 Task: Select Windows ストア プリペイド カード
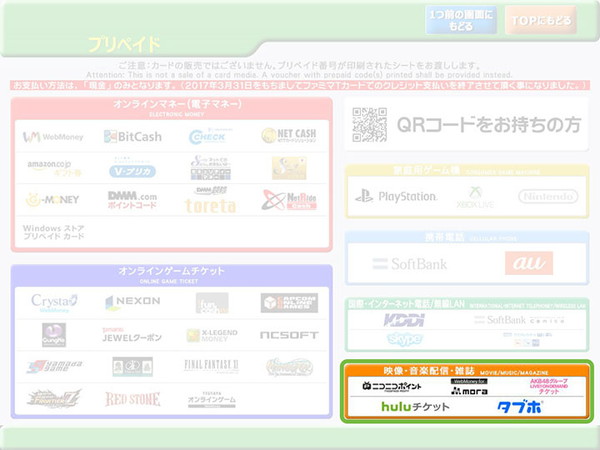coord(54,232)
